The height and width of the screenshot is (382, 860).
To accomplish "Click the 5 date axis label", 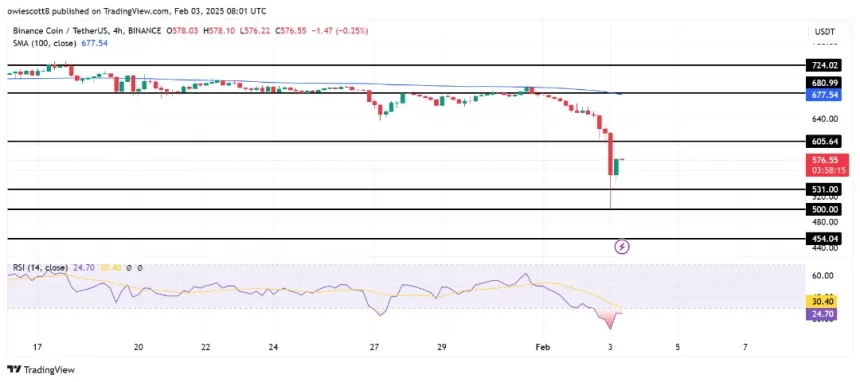I will (678, 347).
